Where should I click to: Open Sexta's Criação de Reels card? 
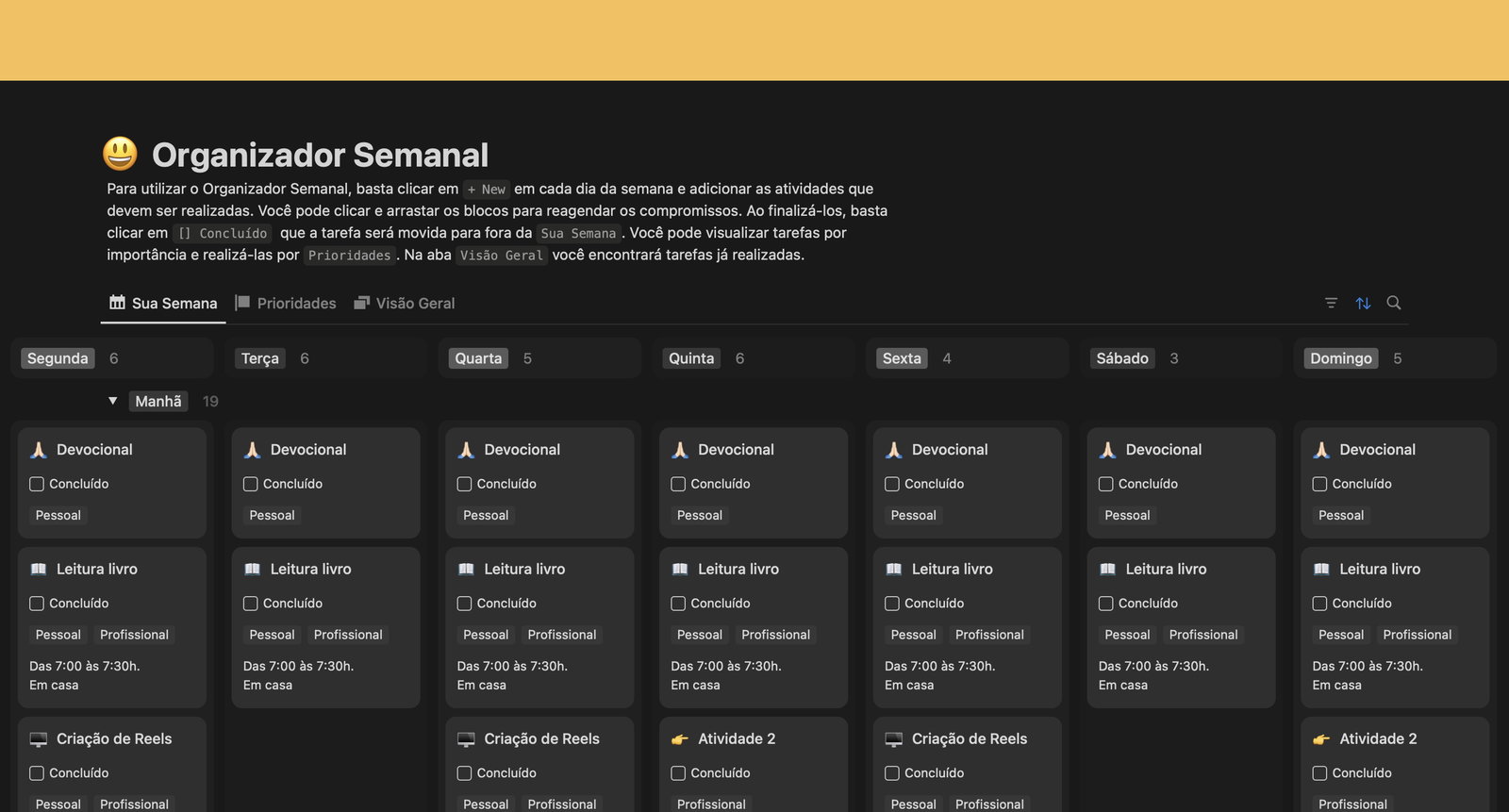pyautogui.click(x=969, y=739)
